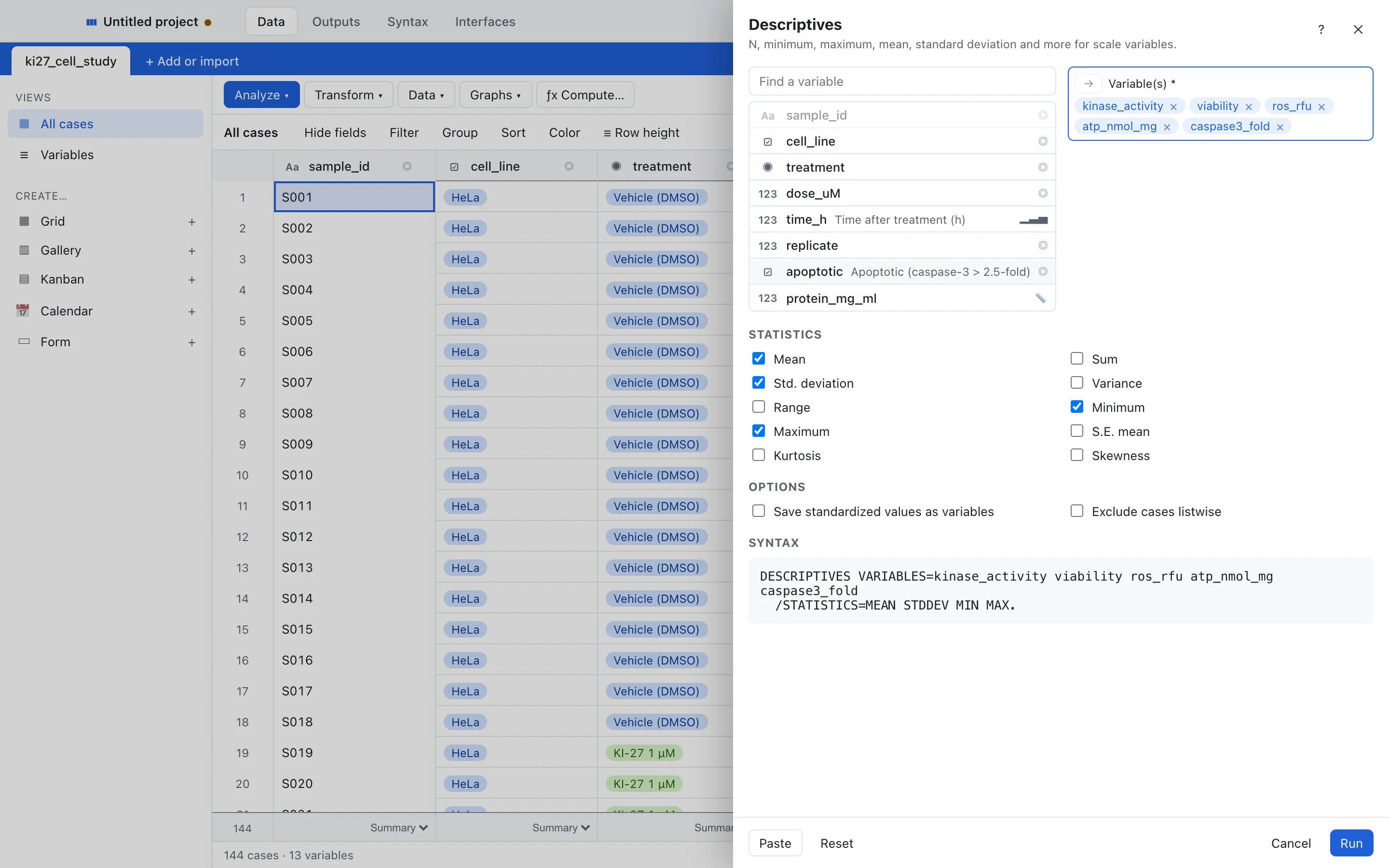This screenshot has height=868, width=1389.
Task: Click the Paste syntax button
Action: pos(775,843)
